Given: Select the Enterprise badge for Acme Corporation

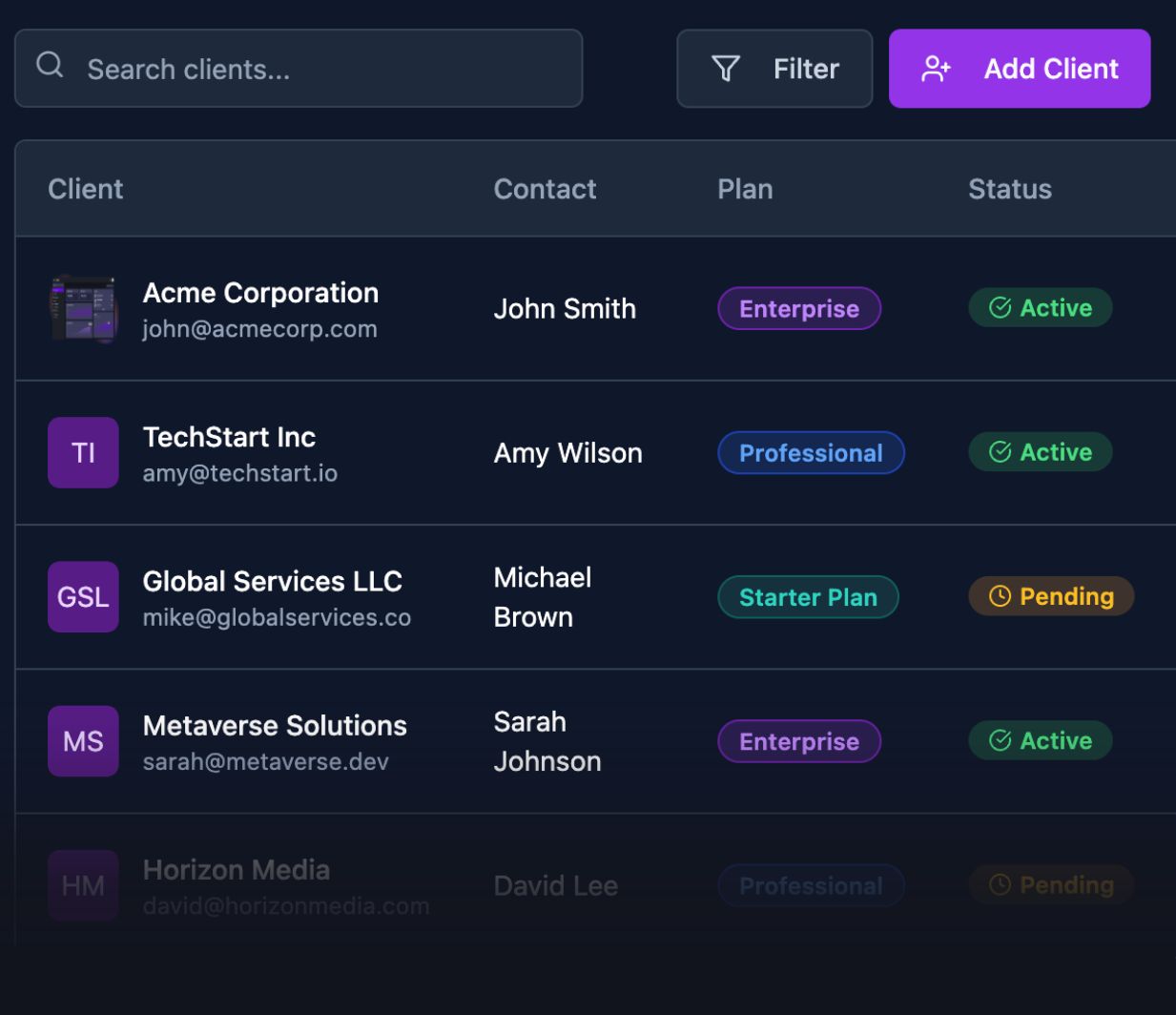Looking at the screenshot, I should pyautogui.click(x=799, y=308).
